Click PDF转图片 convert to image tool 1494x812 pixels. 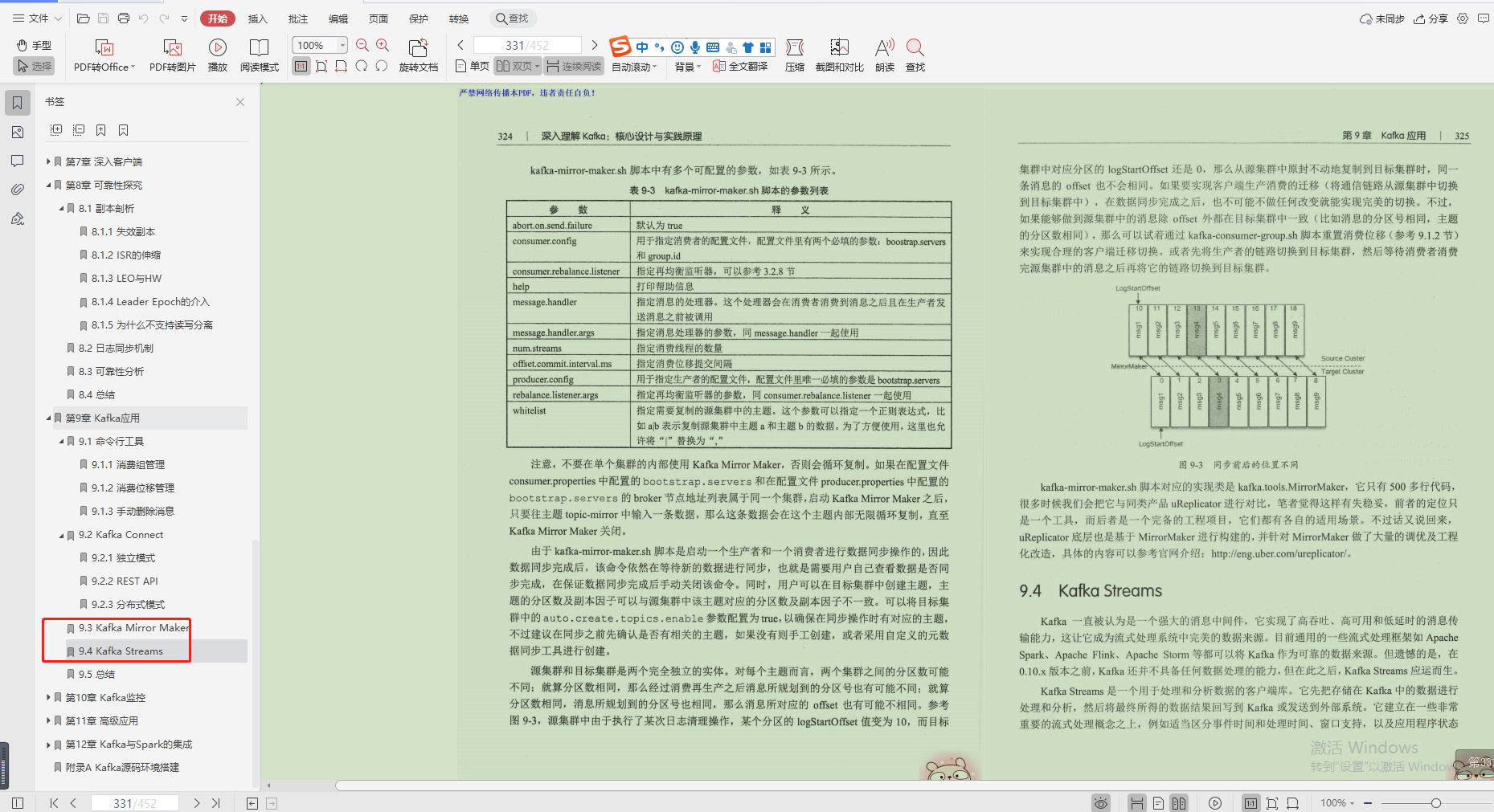click(172, 55)
